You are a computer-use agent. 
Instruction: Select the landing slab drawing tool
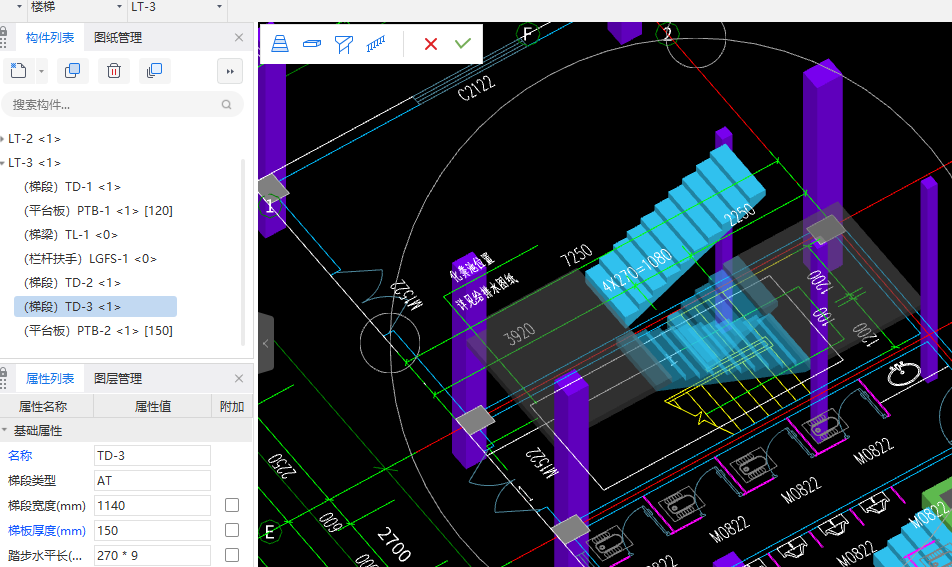pyautogui.click(x=311, y=44)
